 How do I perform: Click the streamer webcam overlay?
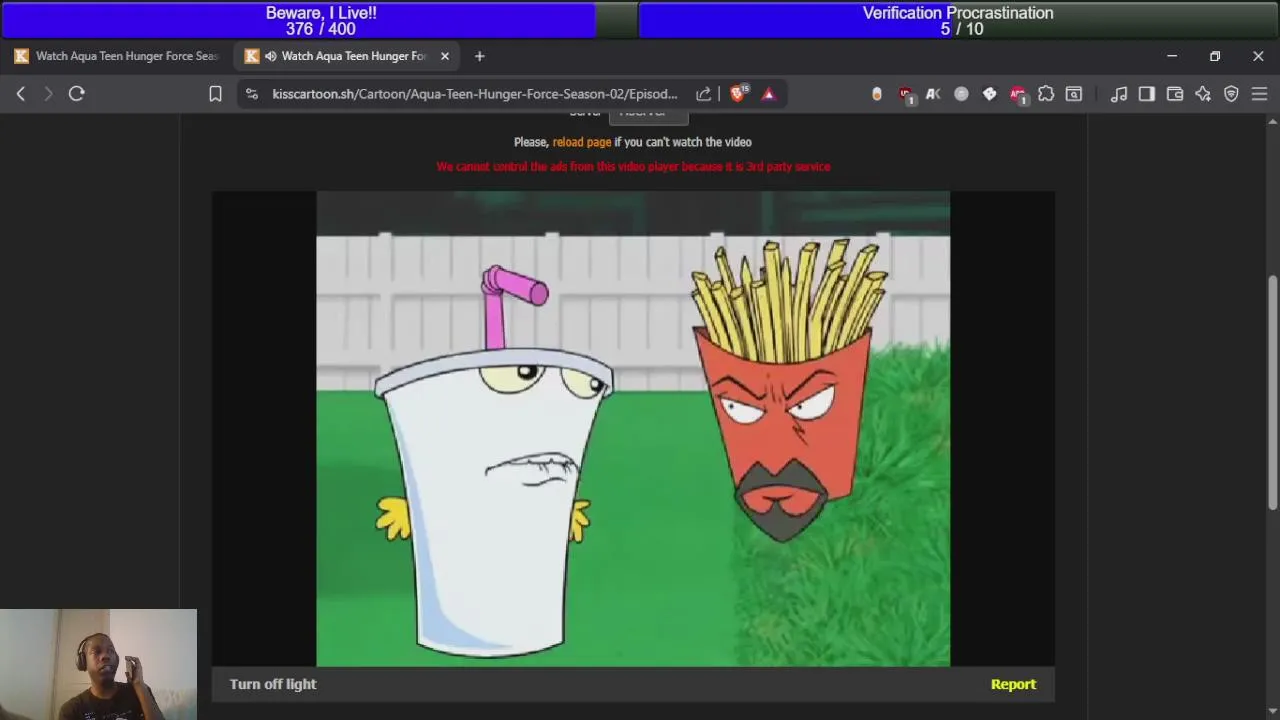pyautogui.click(x=98, y=664)
